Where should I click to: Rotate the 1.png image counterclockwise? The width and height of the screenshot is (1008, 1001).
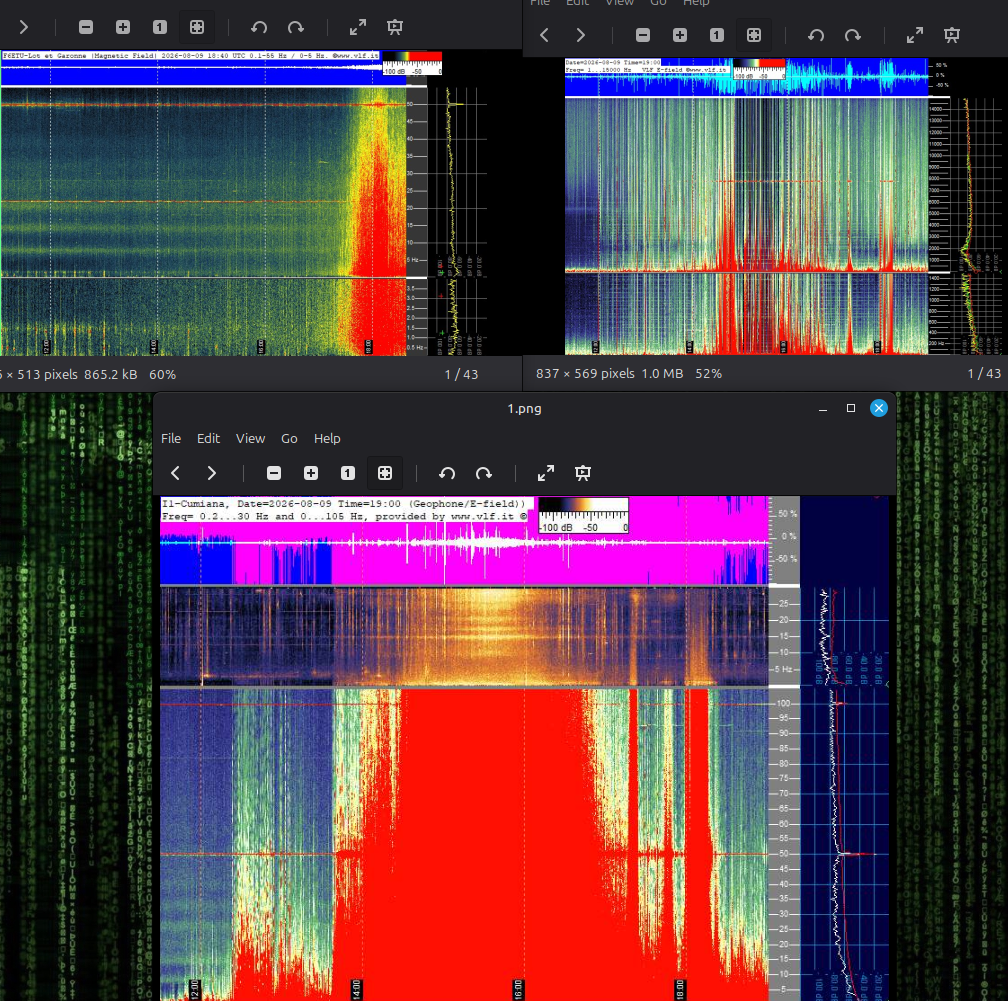[447, 473]
